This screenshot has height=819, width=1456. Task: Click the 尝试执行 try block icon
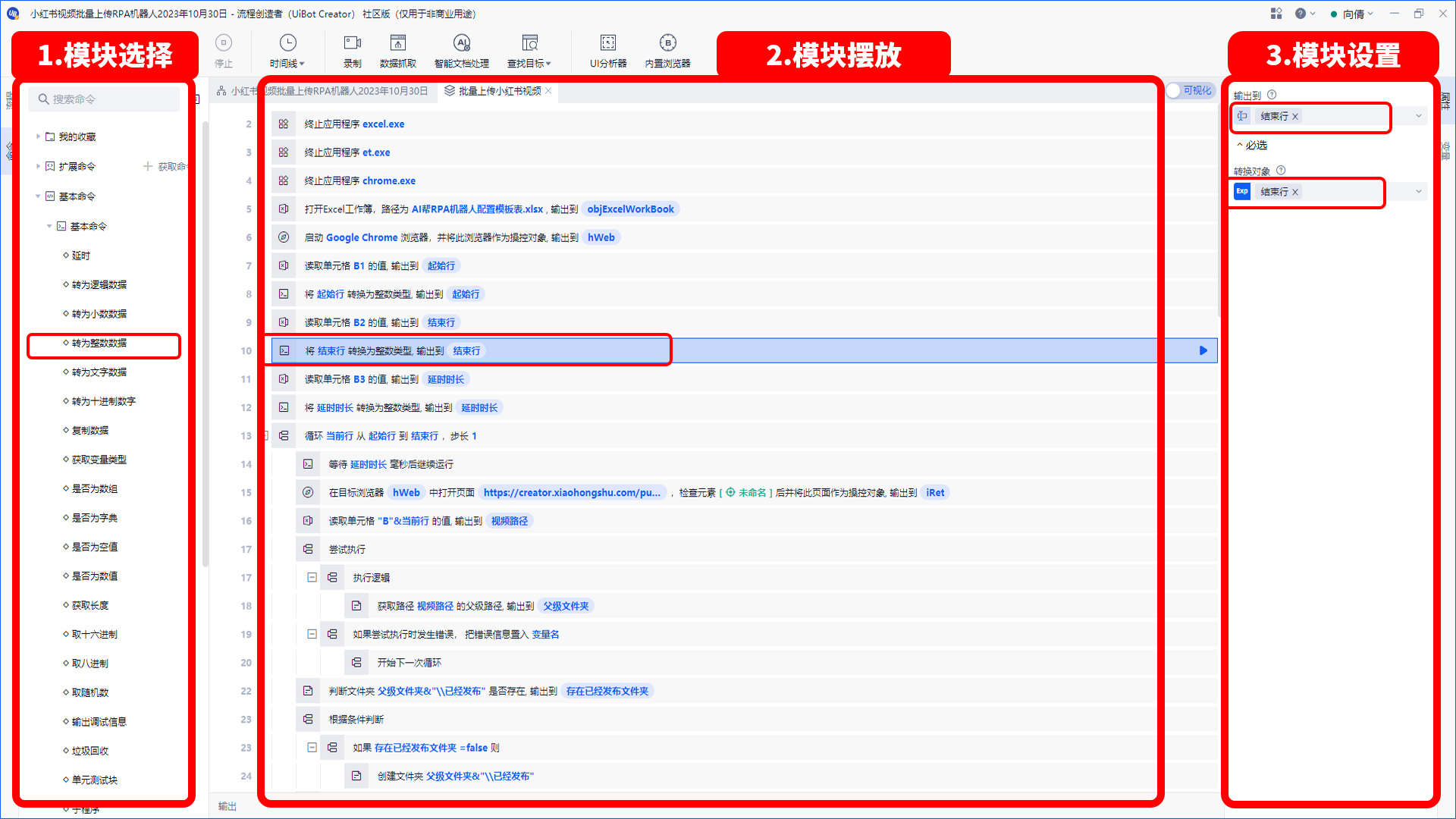(308, 549)
